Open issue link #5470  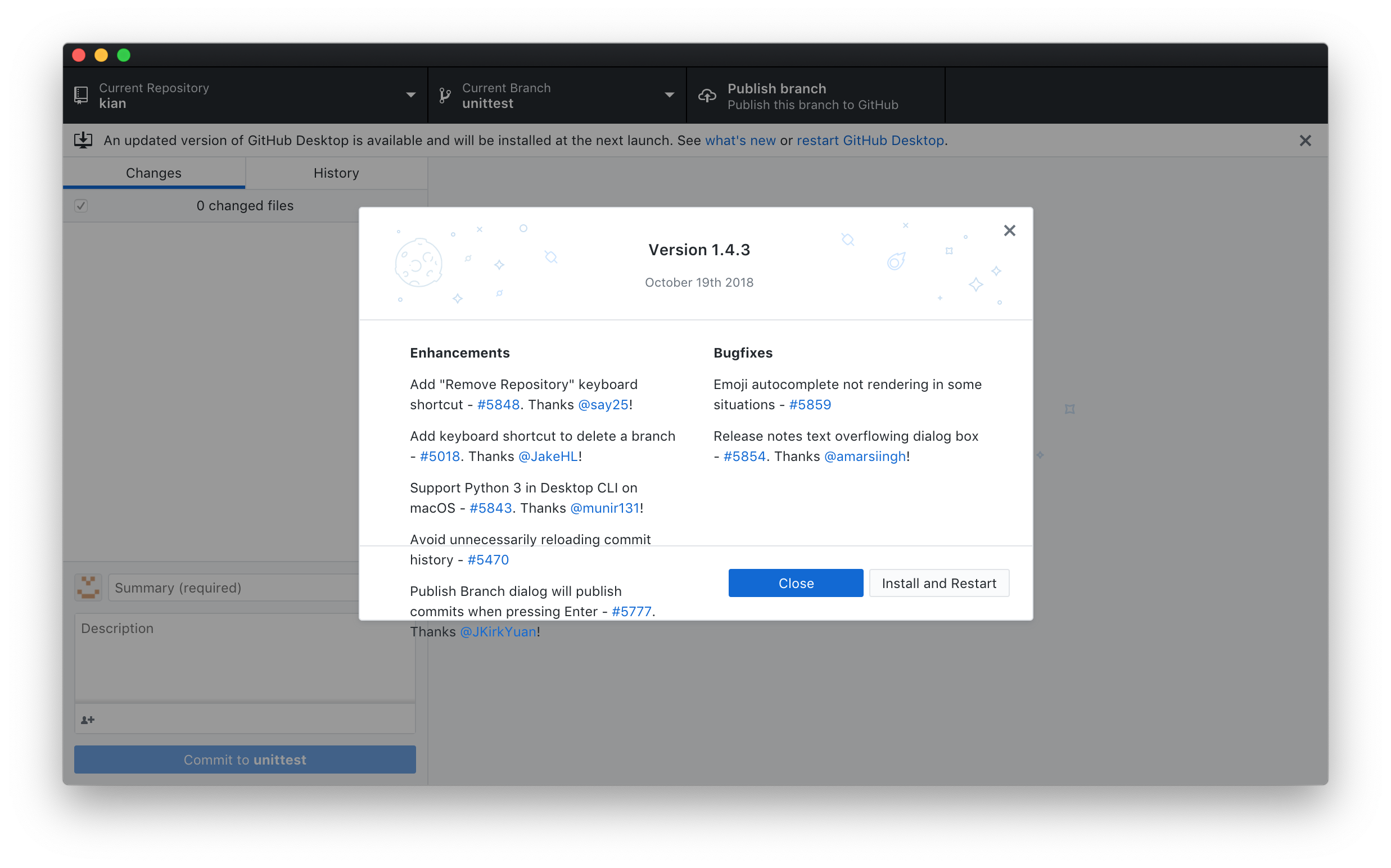tap(488, 560)
